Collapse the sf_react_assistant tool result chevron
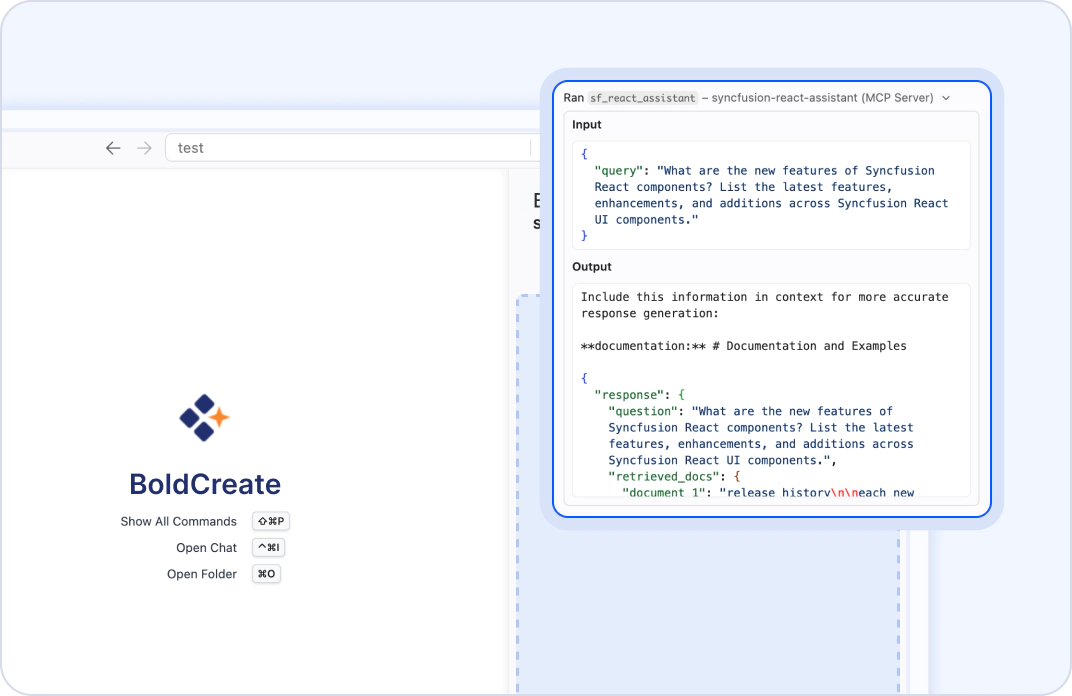Viewport: 1072px width, 696px height. [x=946, y=98]
